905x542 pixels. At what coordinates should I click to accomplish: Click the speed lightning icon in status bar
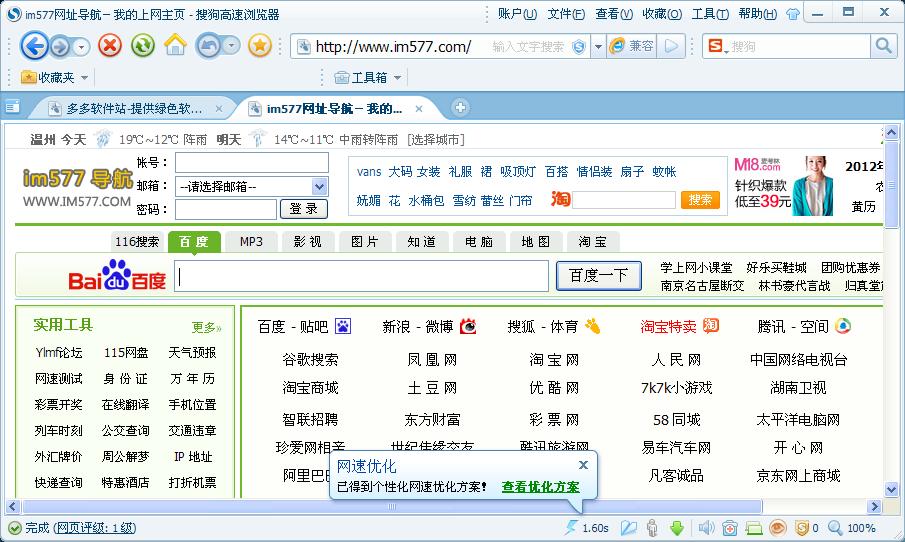pyautogui.click(x=571, y=527)
